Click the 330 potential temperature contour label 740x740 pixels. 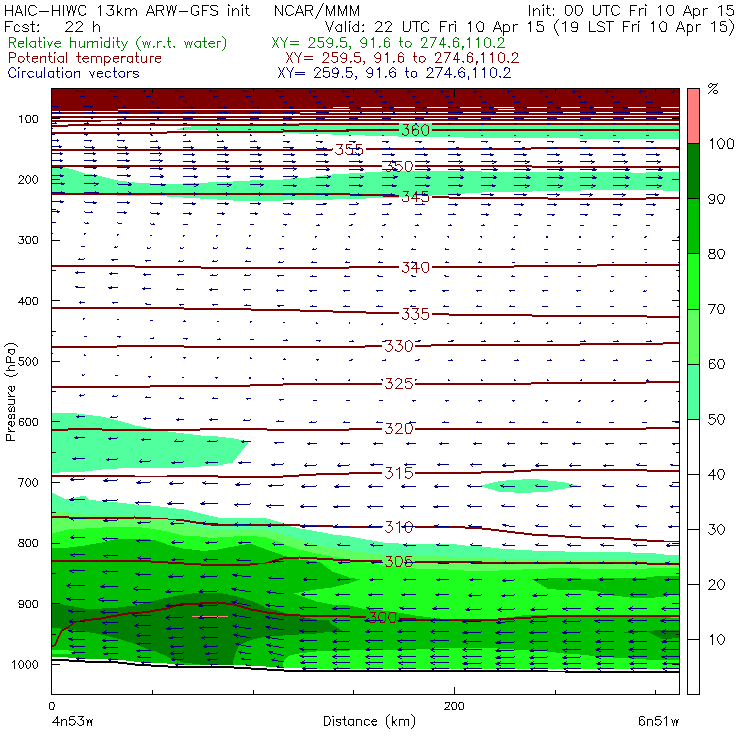pyautogui.click(x=399, y=346)
